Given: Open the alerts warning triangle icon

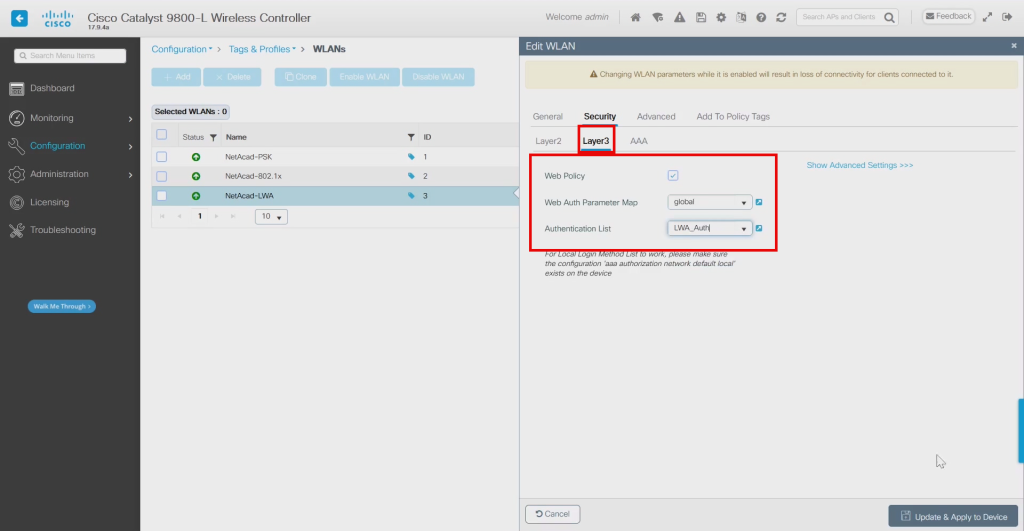Looking at the screenshot, I should click(680, 18).
